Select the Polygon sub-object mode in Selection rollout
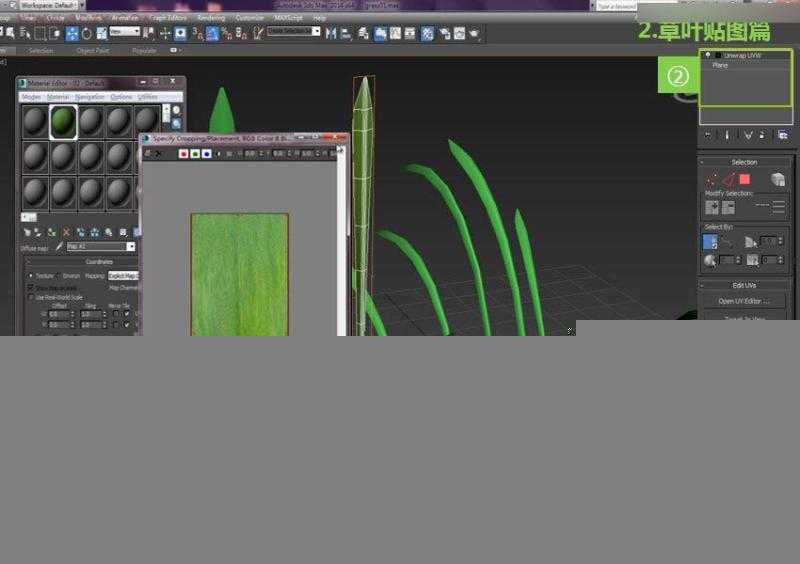 click(x=745, y=179)
